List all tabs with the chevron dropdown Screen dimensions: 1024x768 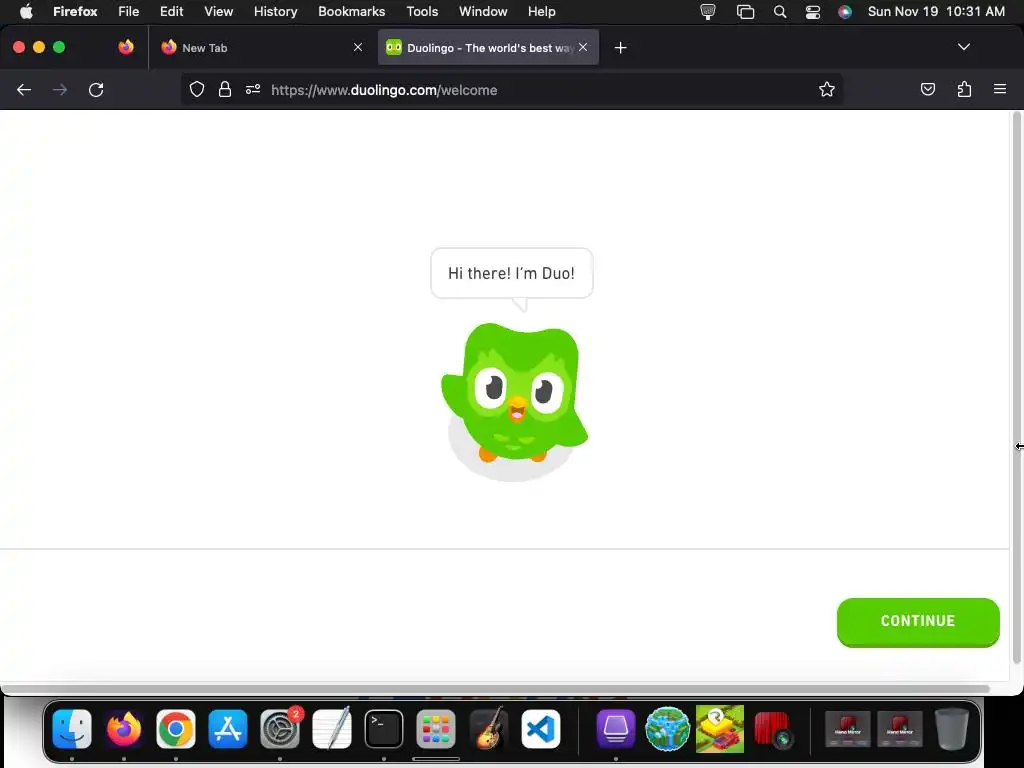tap(963, 47)
